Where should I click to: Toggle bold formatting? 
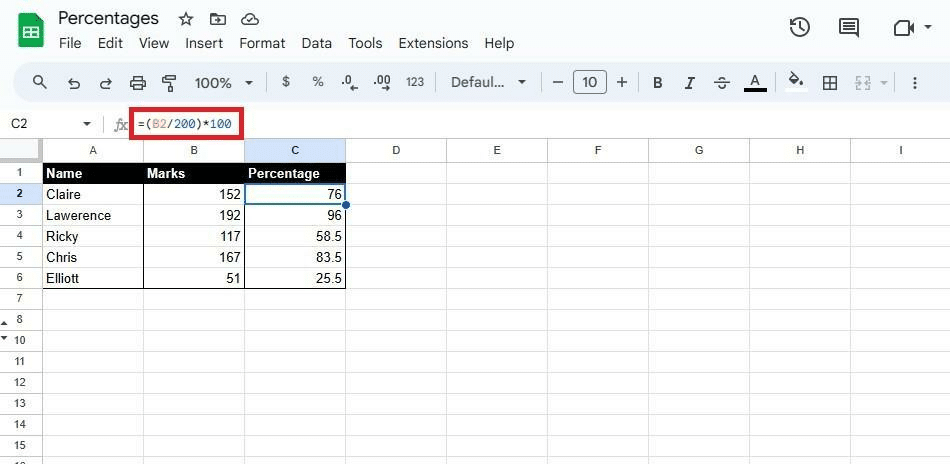click(x=657, y=83)
